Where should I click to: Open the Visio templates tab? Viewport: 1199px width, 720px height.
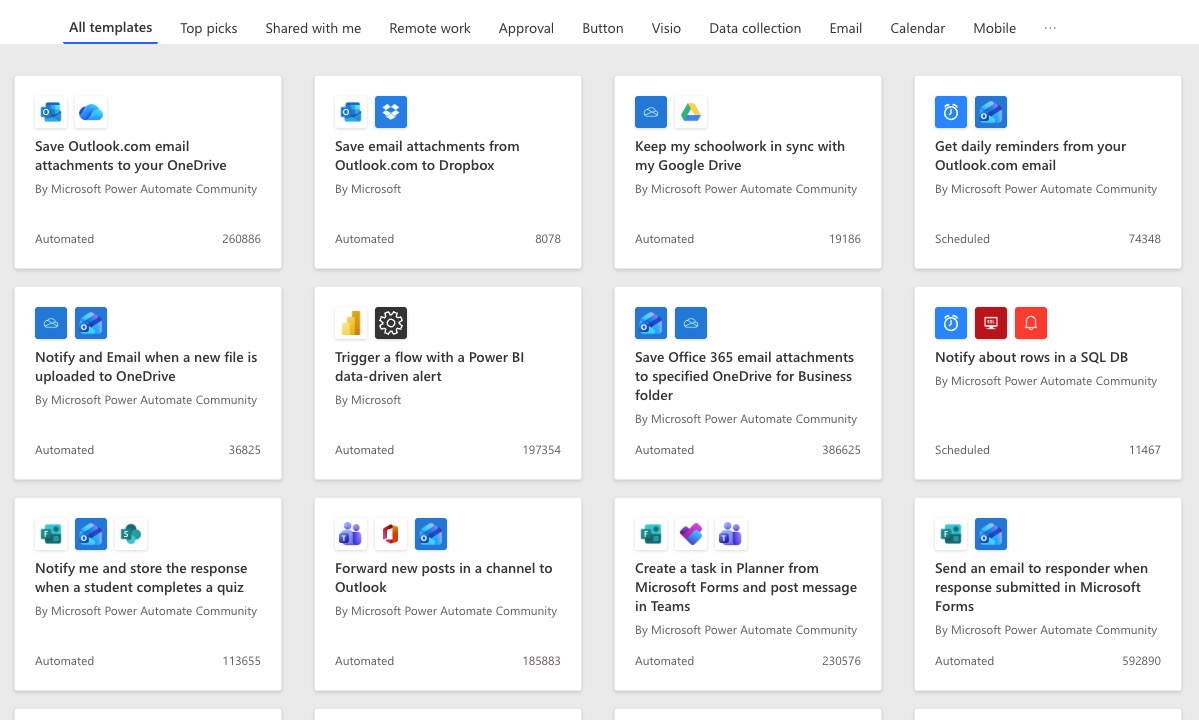click(x=666, y=28)
